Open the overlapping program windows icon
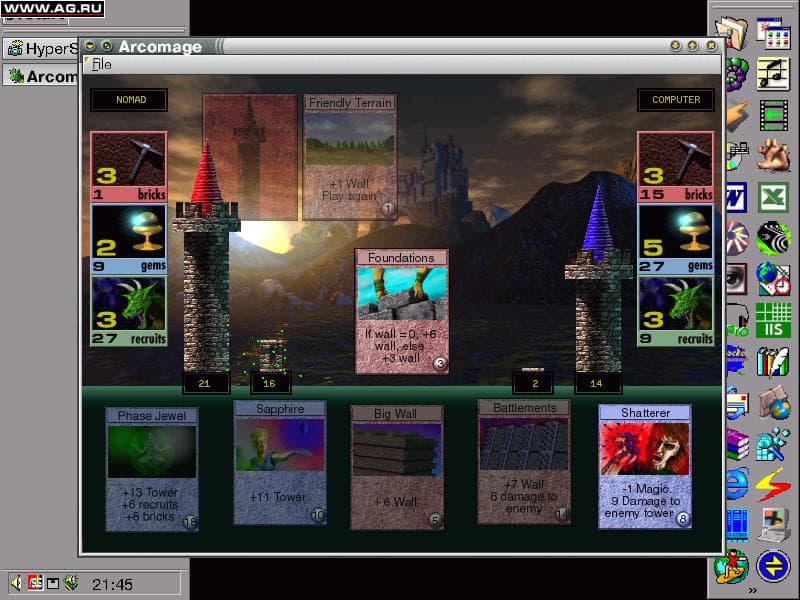Viewport: 800px width, 600px height. click(773, 34)
